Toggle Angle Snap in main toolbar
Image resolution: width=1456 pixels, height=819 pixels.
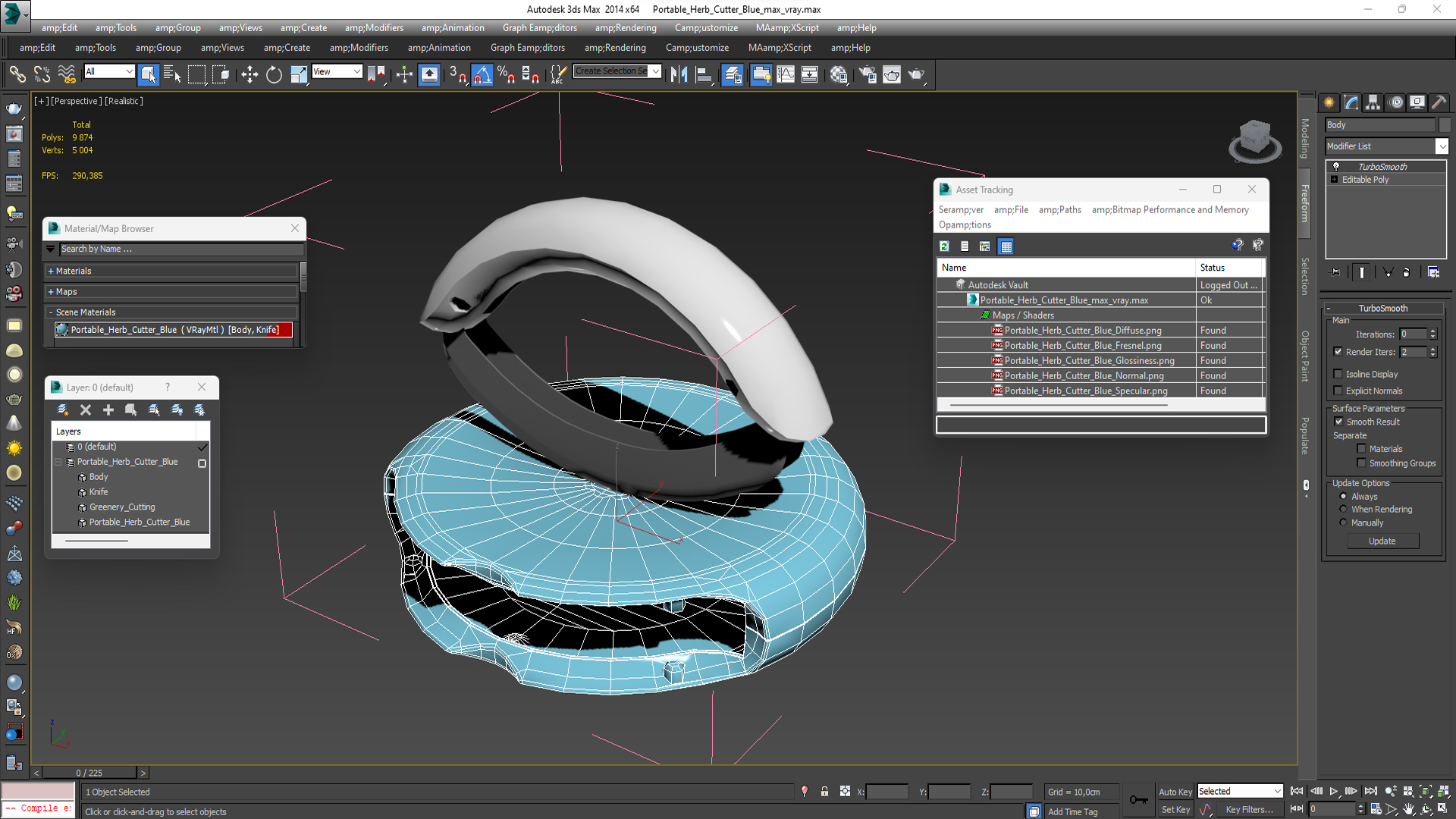(x=482, y=74)
